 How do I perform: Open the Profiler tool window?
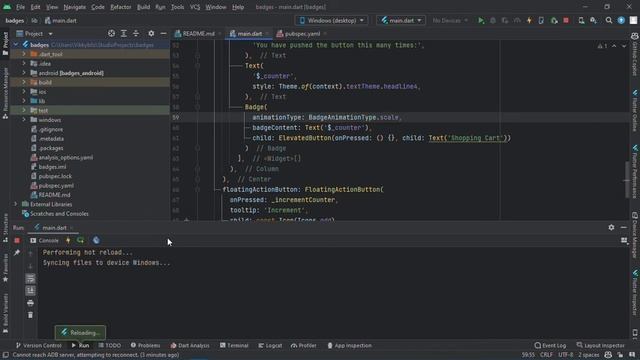[304, 345]
